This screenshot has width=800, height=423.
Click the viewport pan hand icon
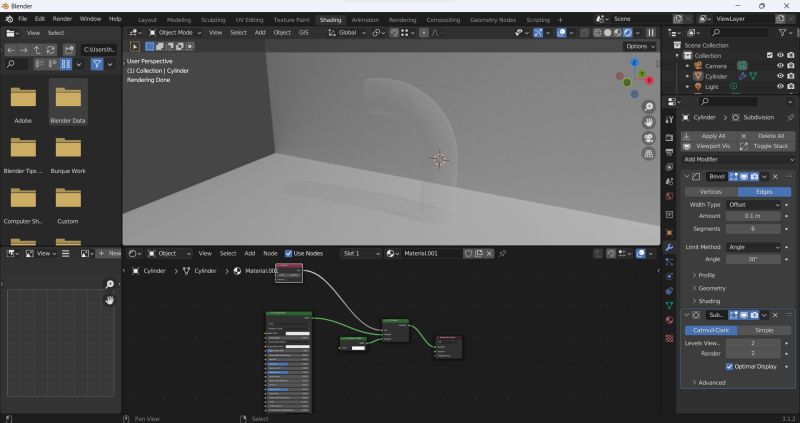click(648, 122)
